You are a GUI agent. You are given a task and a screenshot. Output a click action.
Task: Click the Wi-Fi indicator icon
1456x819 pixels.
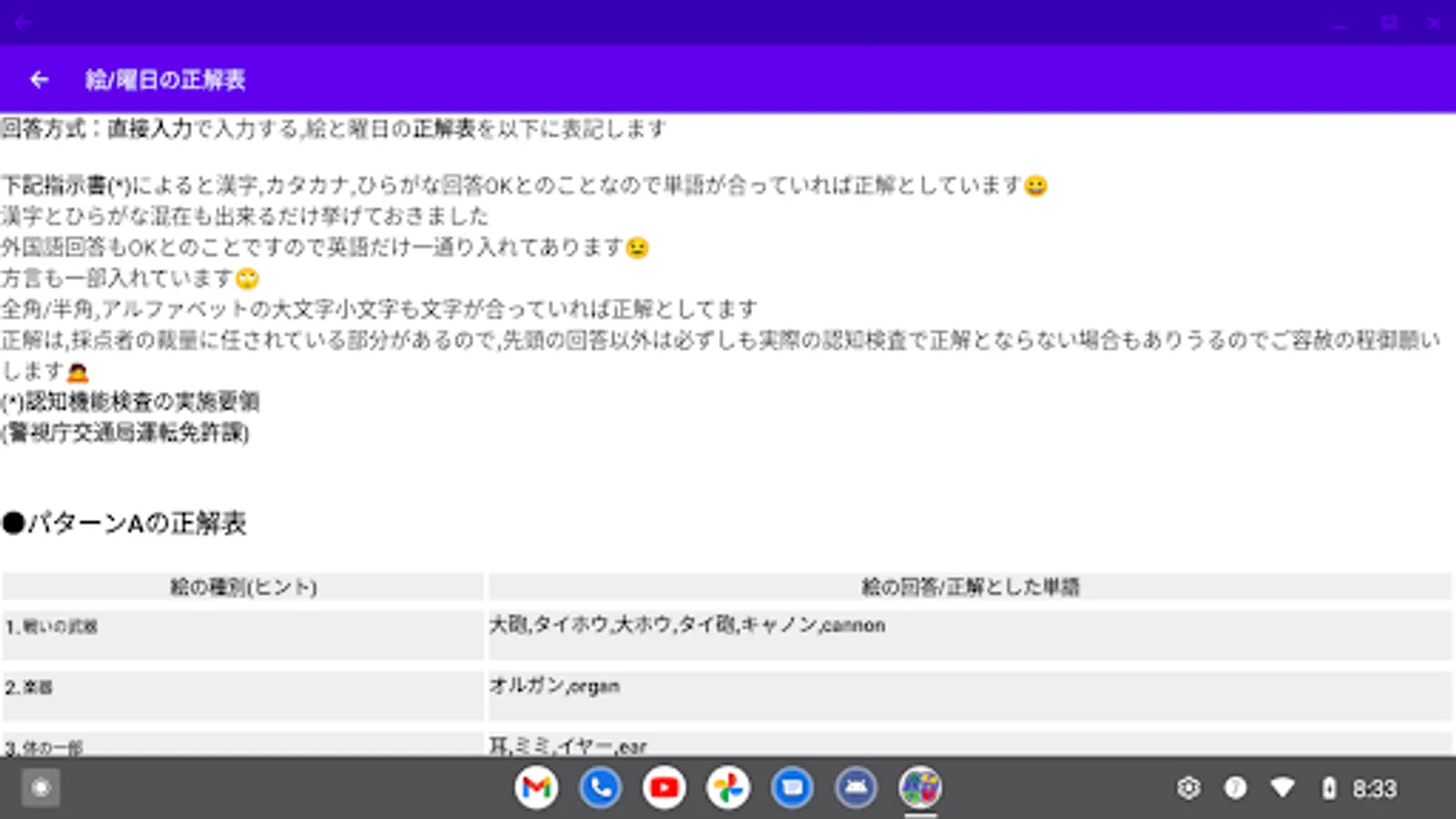click(1283, 788)
